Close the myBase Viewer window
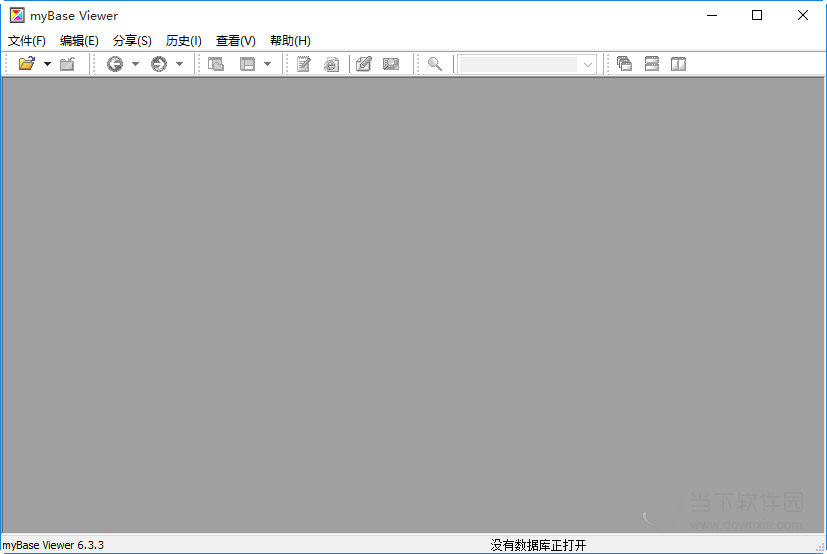 click(803, 15)
